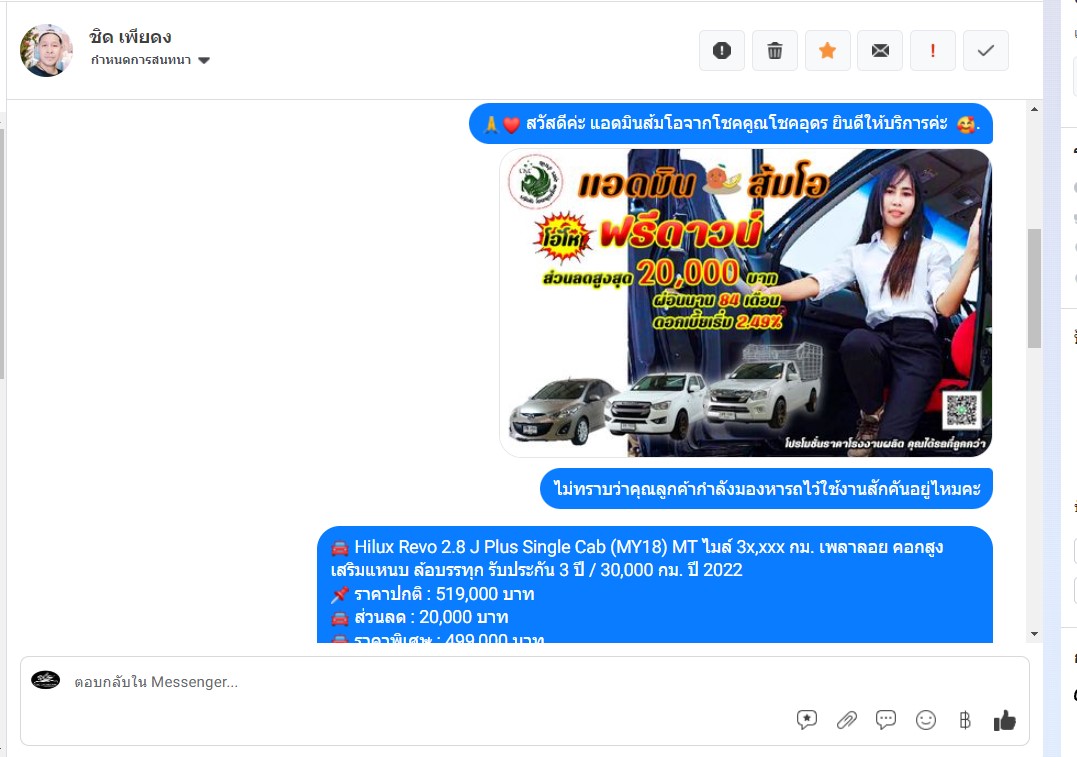Open the saved replies speech bubble star icon

coord(806,719)
